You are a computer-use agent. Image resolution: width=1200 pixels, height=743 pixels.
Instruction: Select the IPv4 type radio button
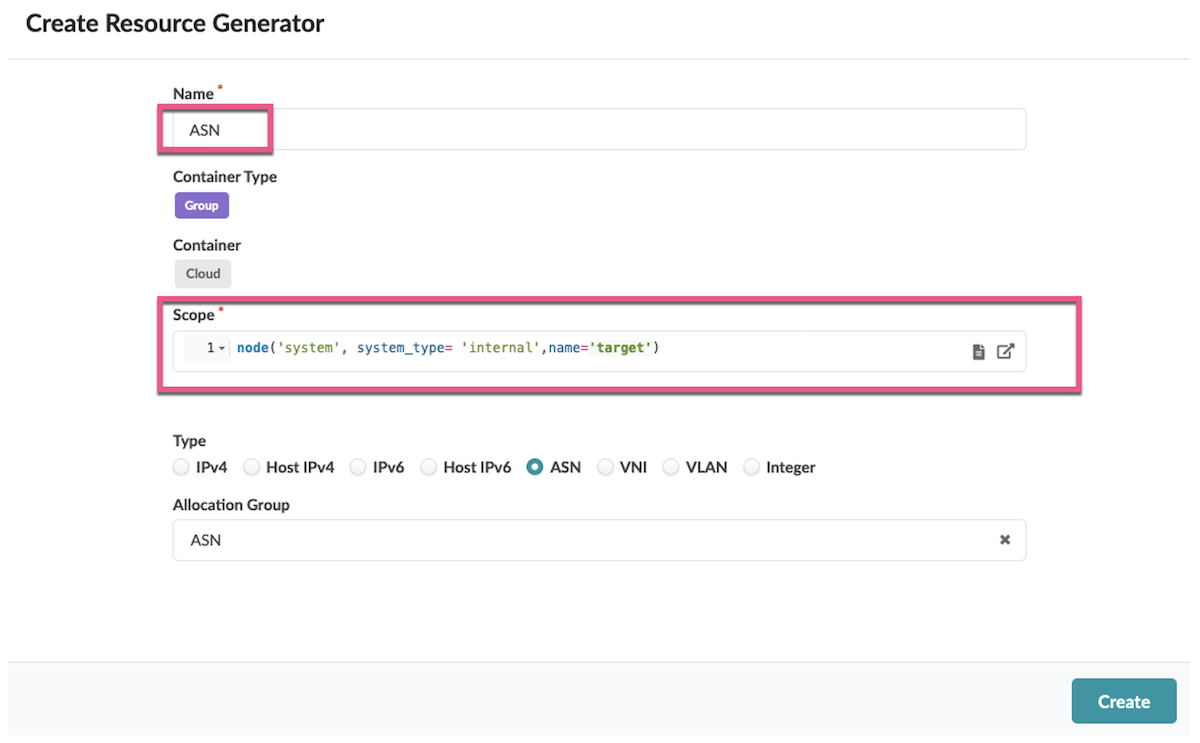[x=180, y=467]
